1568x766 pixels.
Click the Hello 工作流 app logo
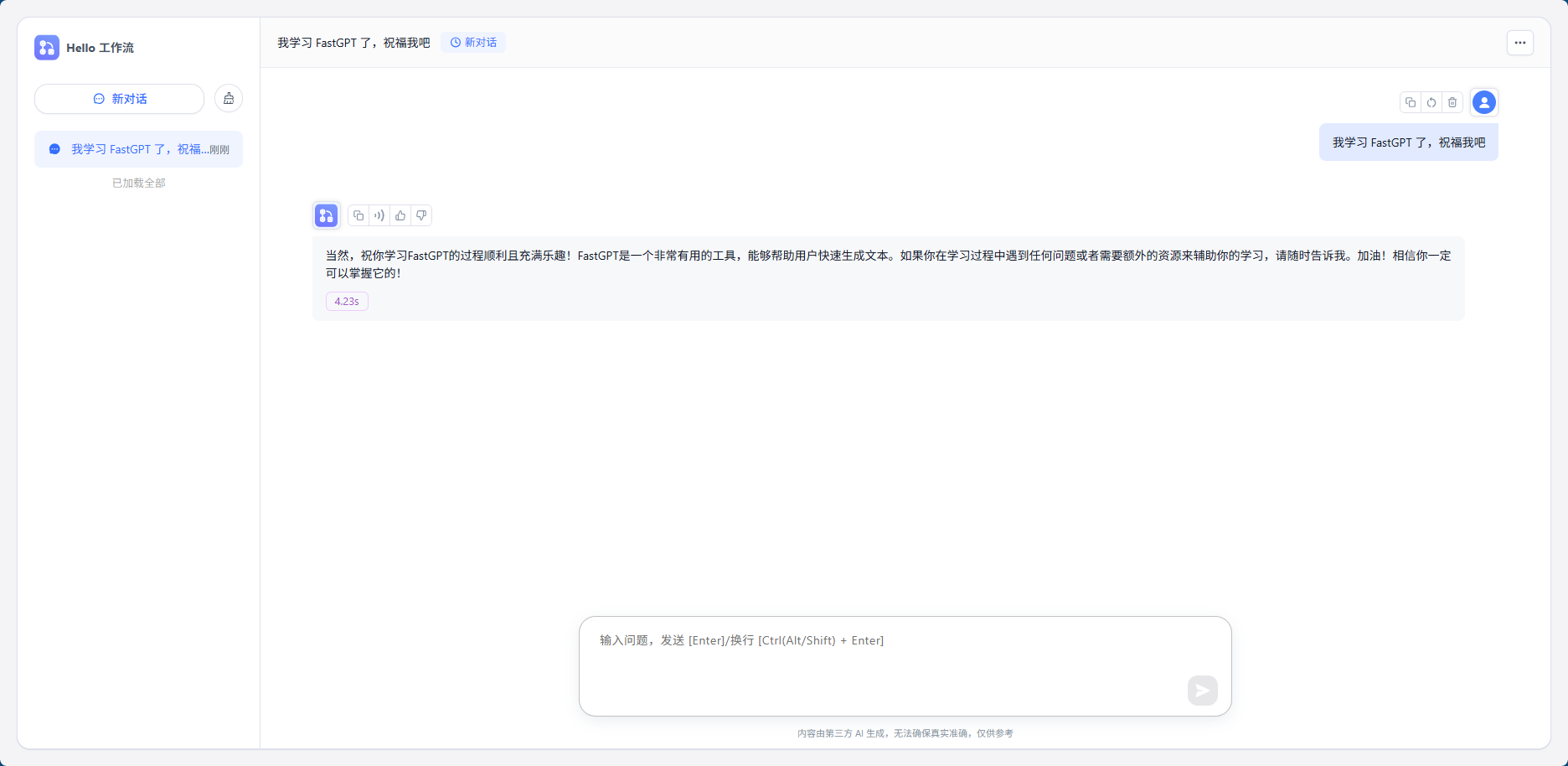click(x=47, y=48)
